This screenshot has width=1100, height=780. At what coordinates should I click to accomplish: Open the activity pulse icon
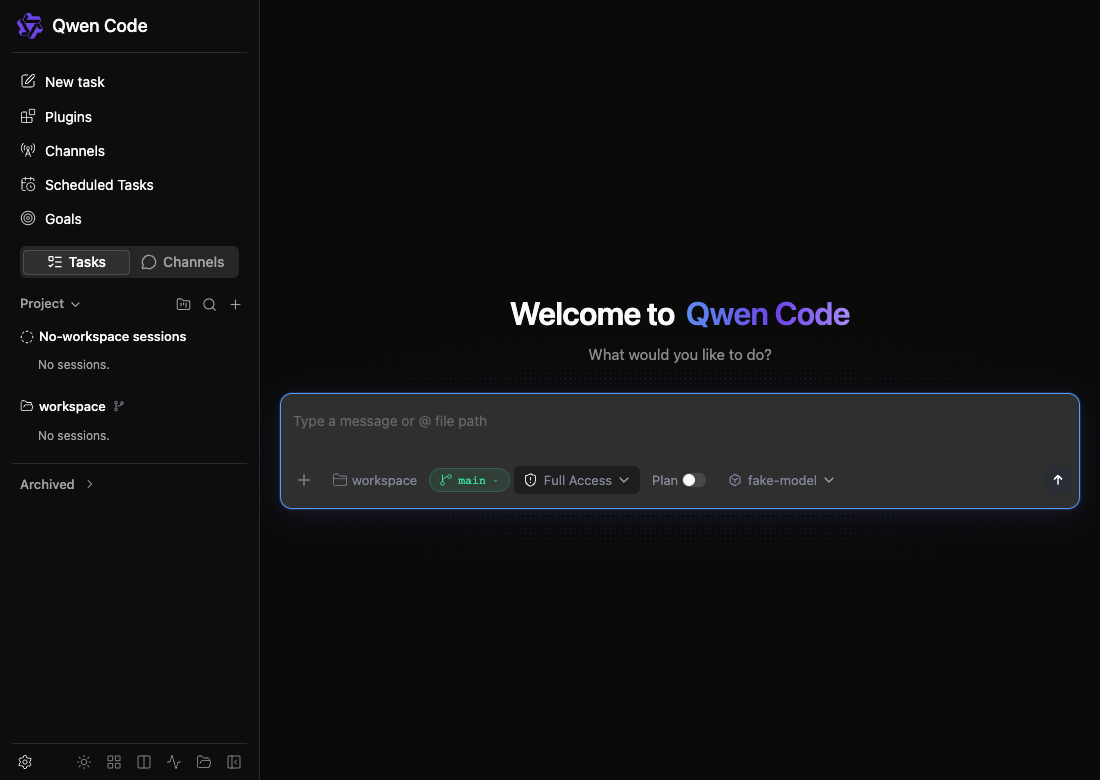pyautogui.click(x=174, y=762)
